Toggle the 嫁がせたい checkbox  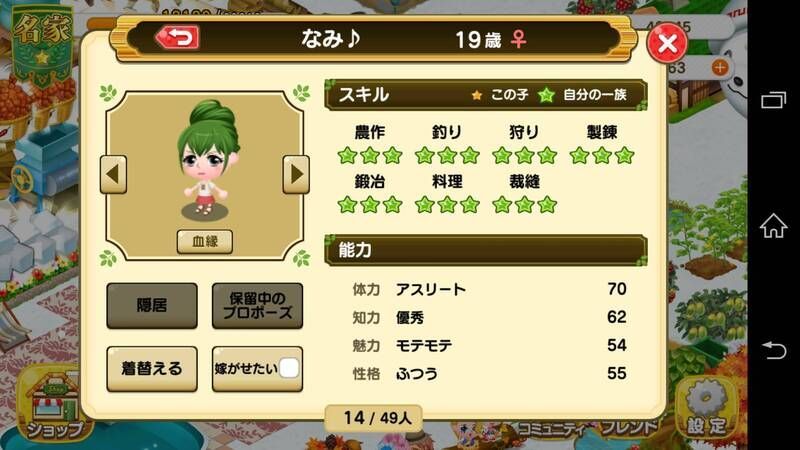point(289,368)
